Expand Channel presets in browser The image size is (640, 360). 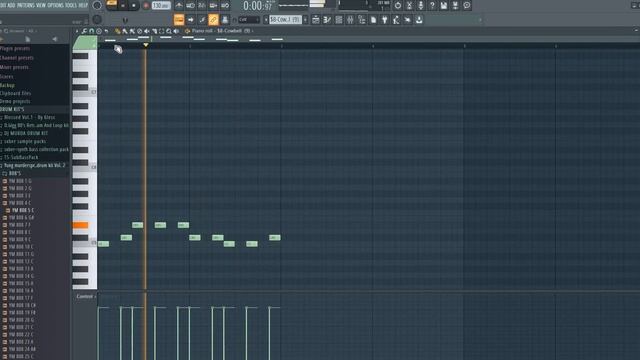pos(16,58)
